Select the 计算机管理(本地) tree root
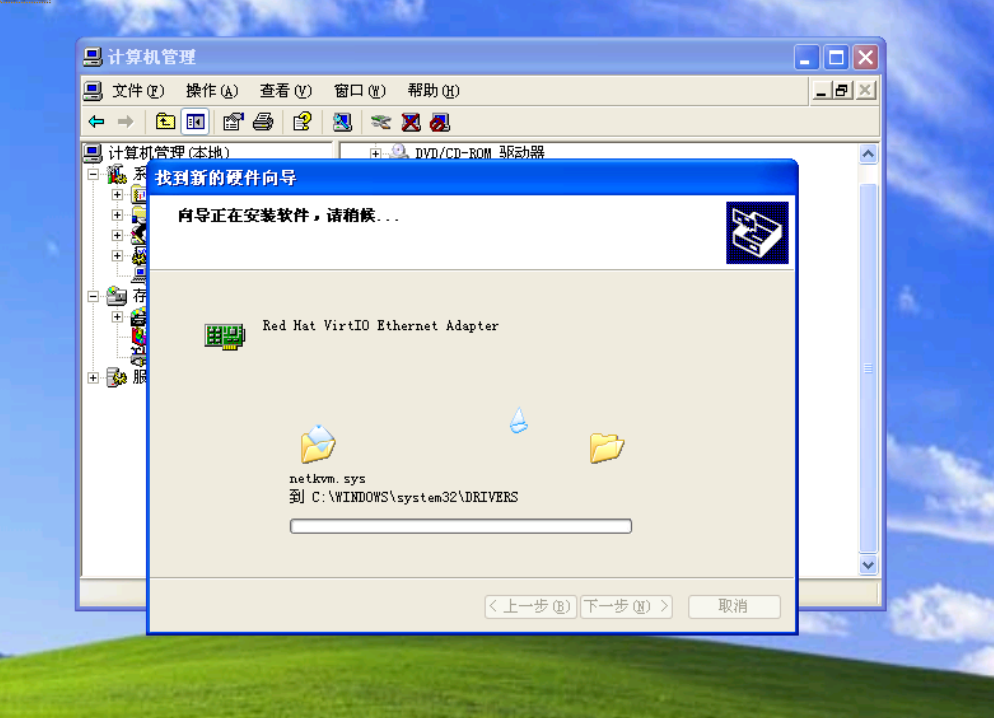This screenshot has height=718, width=994. 168,153
